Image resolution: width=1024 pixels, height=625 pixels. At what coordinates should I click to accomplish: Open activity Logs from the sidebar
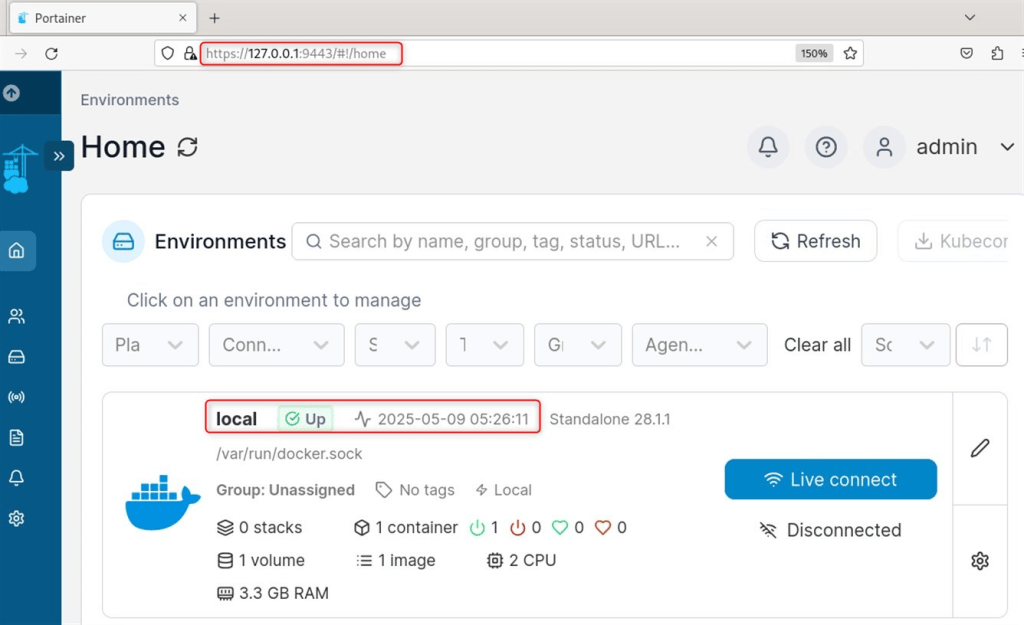17,437
